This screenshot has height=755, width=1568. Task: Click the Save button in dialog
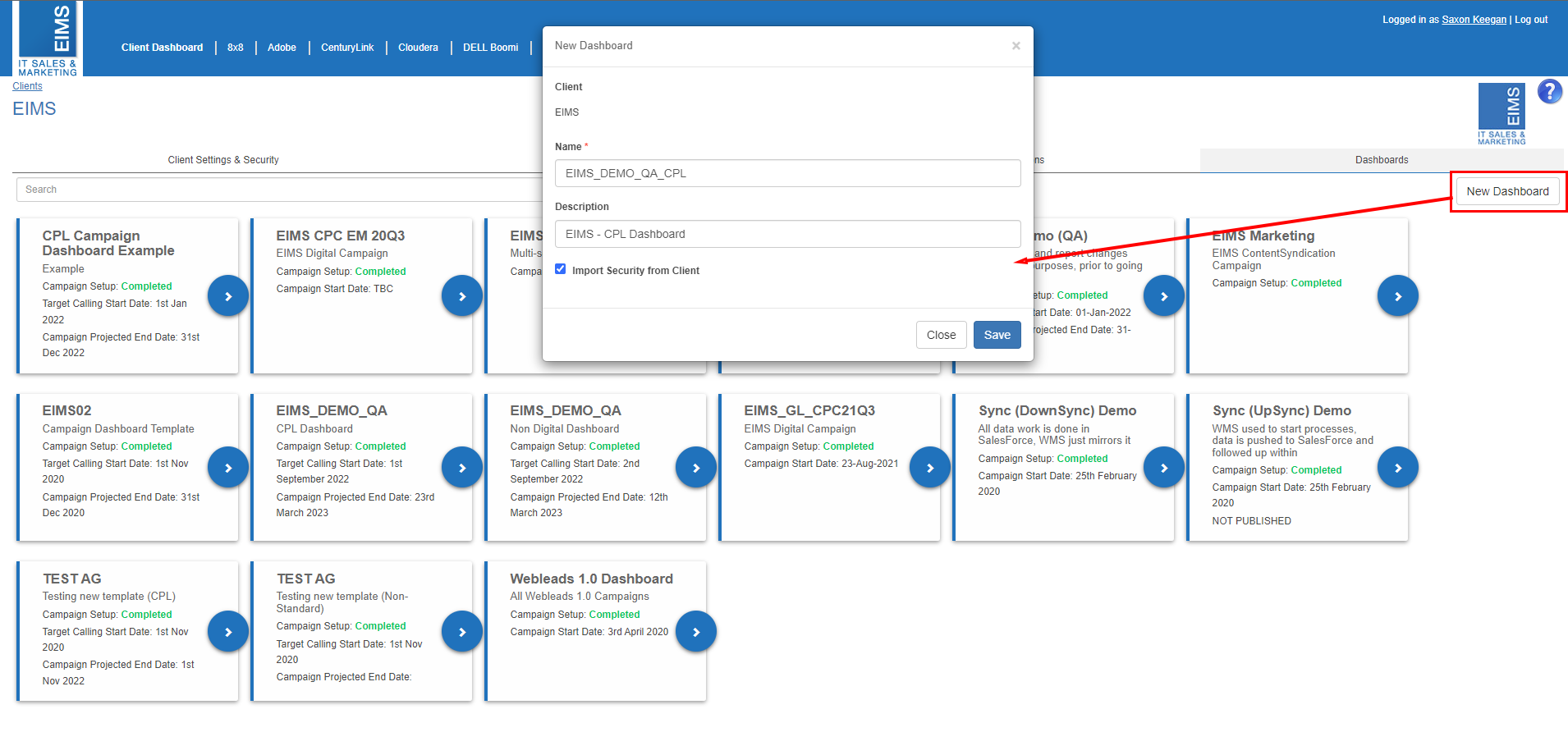coord(997,335)
